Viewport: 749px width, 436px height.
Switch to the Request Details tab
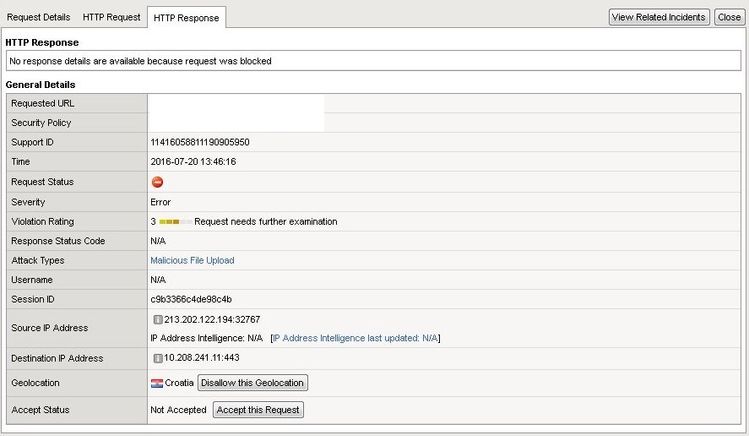point(39,17)
